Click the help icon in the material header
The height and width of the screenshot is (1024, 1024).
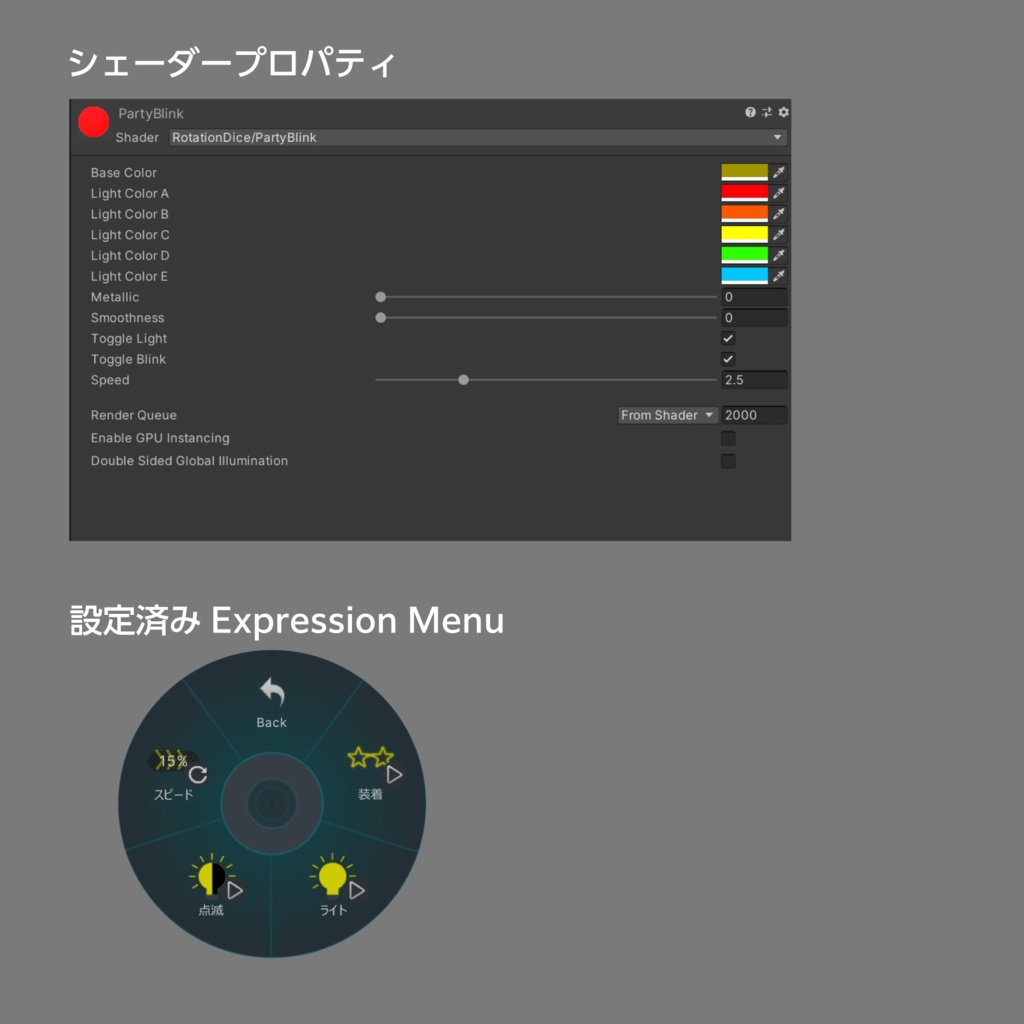tap(750, 113)
